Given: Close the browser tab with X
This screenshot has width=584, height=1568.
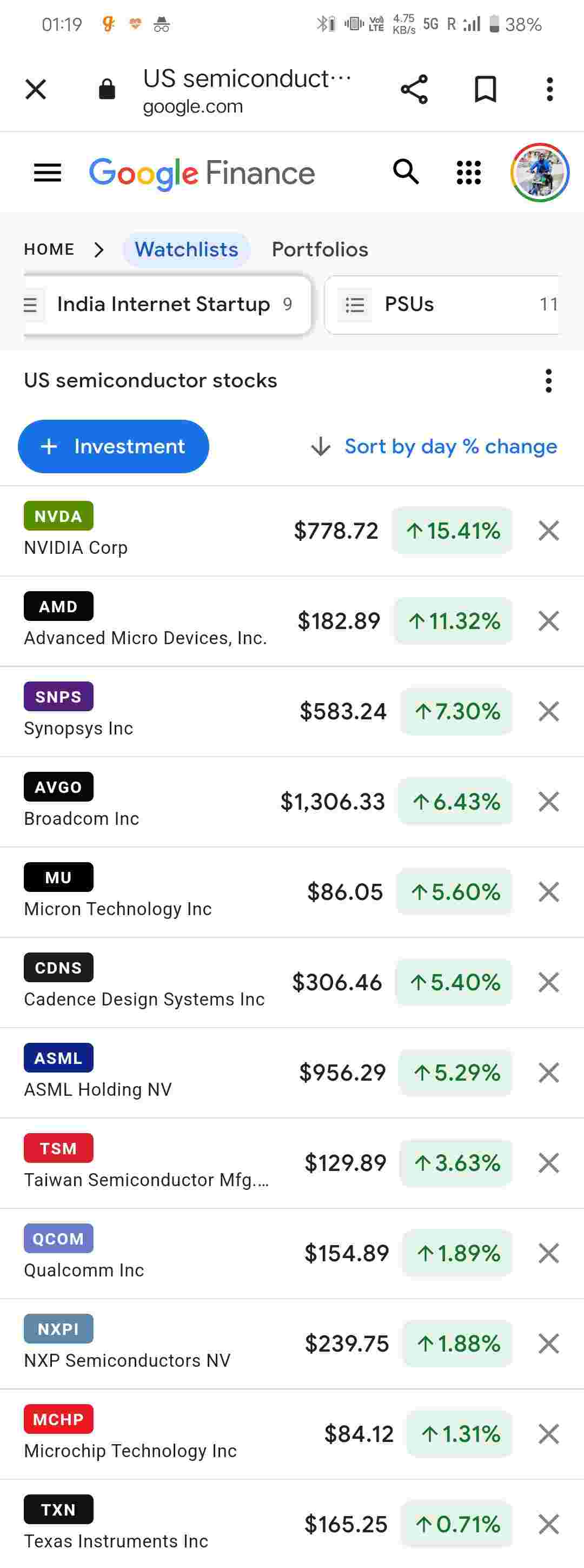Looking at the screenshot, I should [x=36, y=89].
